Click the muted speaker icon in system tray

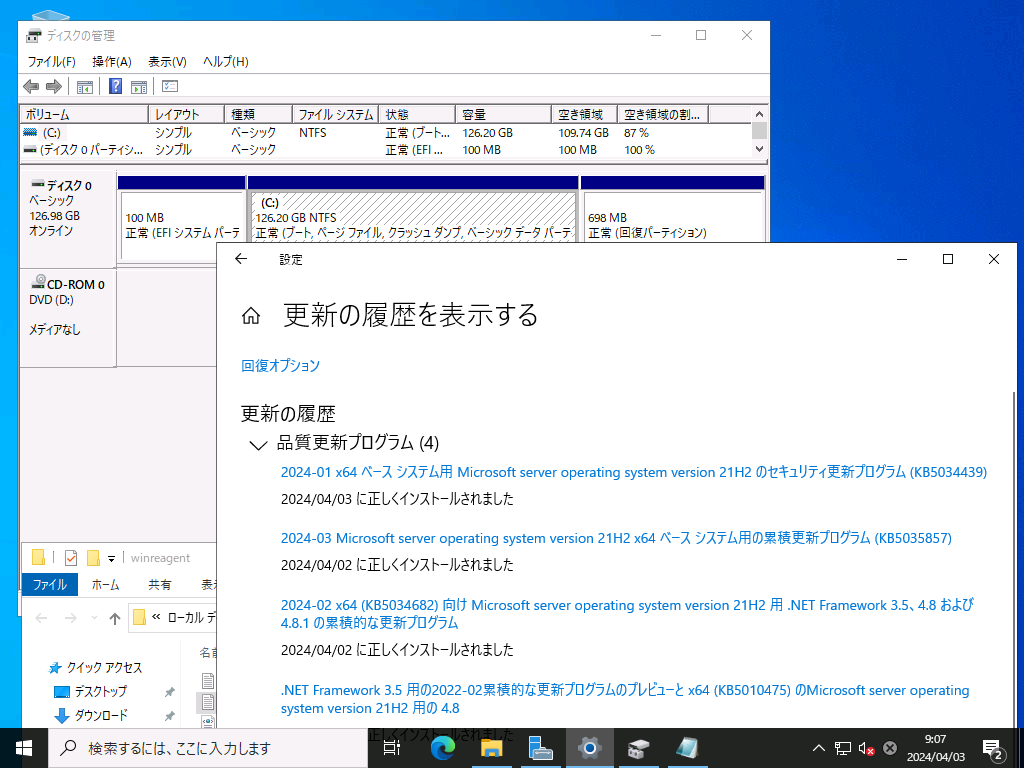pyautogui.click(x=866, y=748)
